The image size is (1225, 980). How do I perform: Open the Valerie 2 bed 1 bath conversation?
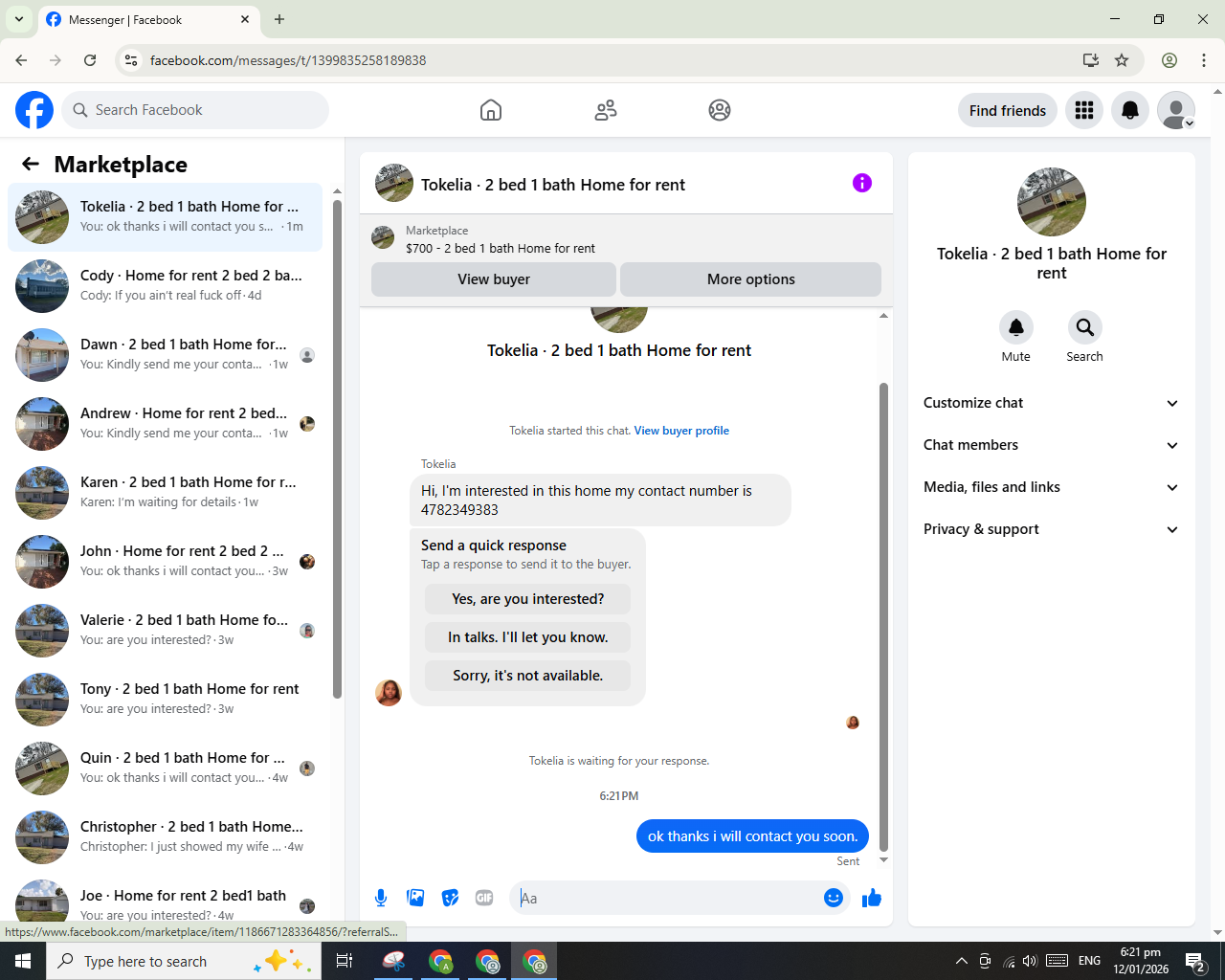[165, 631]
